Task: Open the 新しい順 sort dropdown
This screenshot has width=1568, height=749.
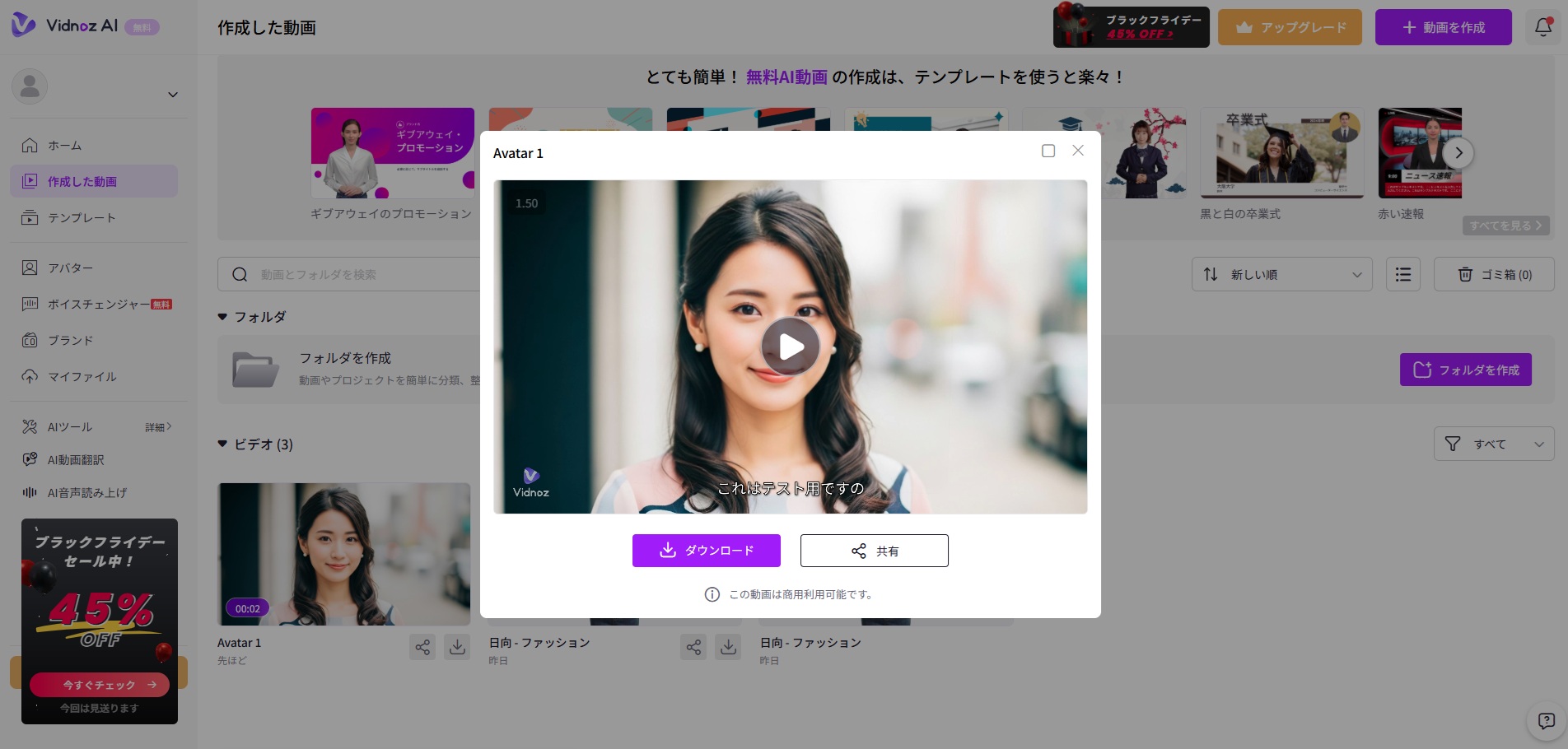Action: tap(1281, 274)
